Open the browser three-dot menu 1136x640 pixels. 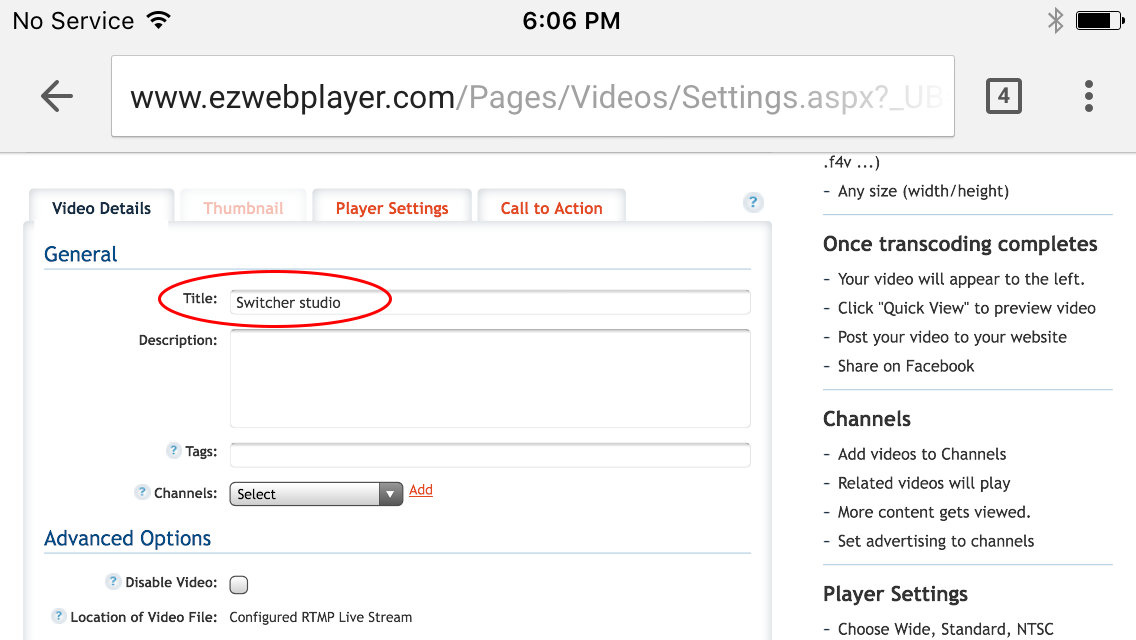(1088, 96)
